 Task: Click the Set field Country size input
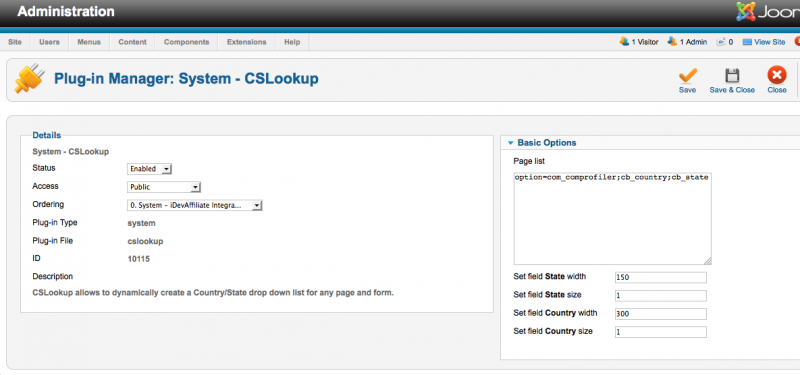coord(661,332)
